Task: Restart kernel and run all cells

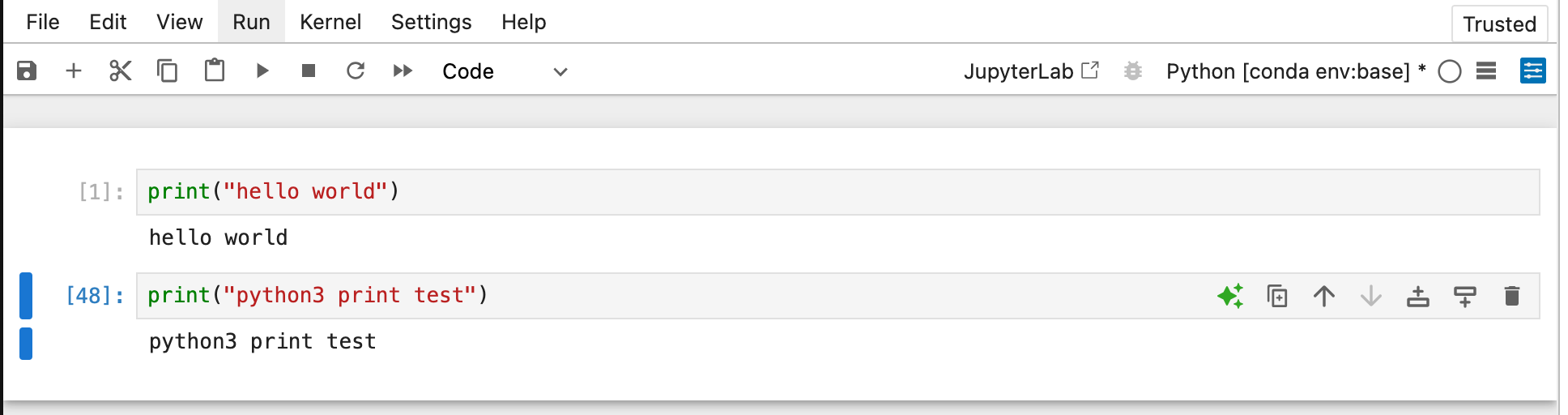Action: 403,71
